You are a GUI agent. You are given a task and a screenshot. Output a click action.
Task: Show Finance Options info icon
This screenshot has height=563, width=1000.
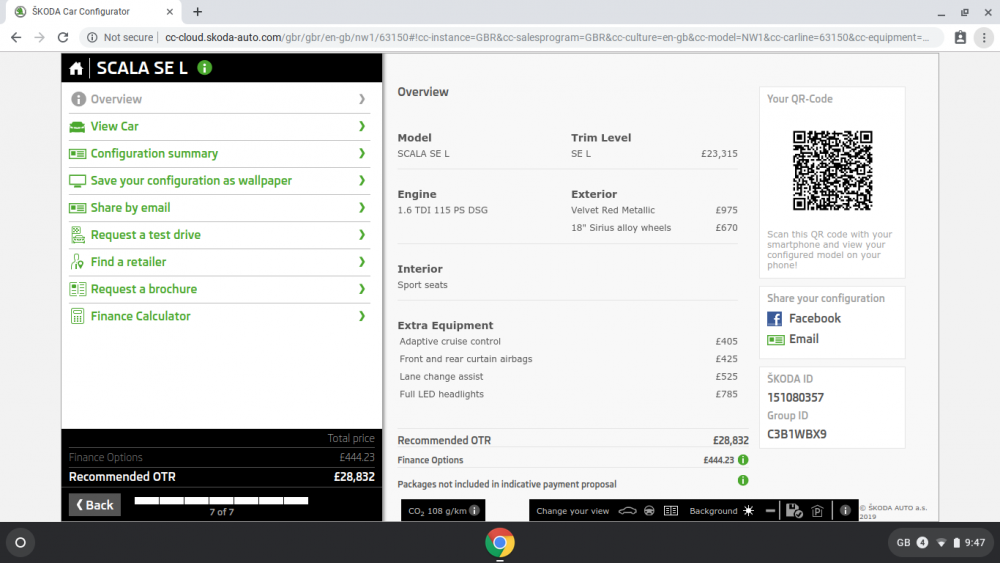(x=743, y=460)
